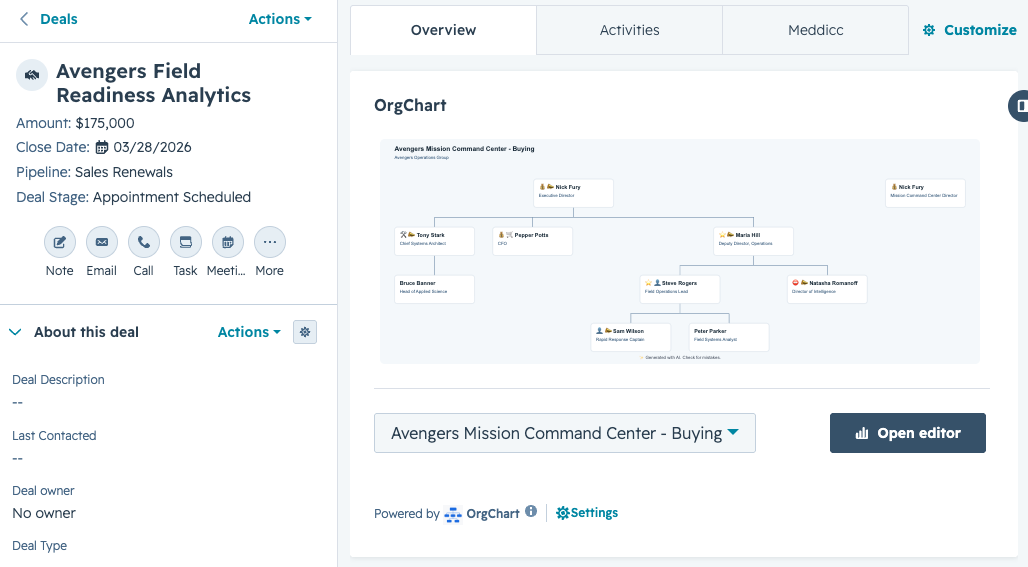Click the deal handshake avatar icon
Viewport: 1028px width, 567px height.
click(x=31, y=75)
